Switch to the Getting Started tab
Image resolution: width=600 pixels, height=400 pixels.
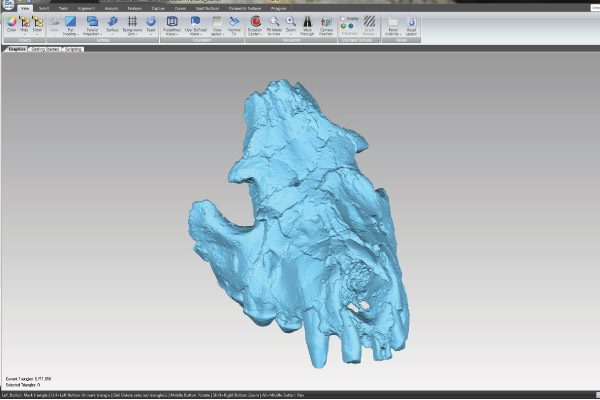click(44, 49)
